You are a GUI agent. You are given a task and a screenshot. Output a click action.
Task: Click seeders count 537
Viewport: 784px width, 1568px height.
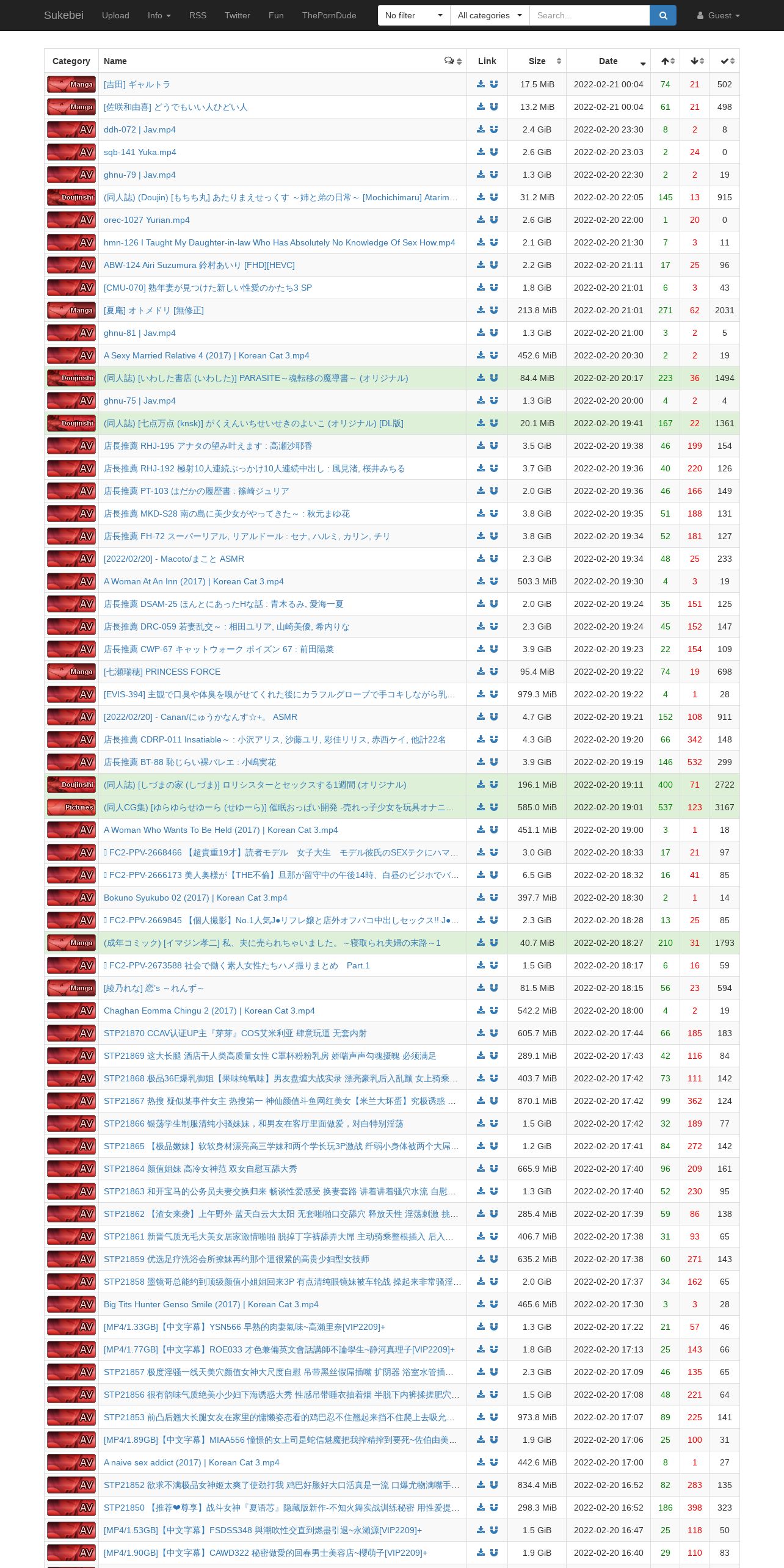coord(666,807)
